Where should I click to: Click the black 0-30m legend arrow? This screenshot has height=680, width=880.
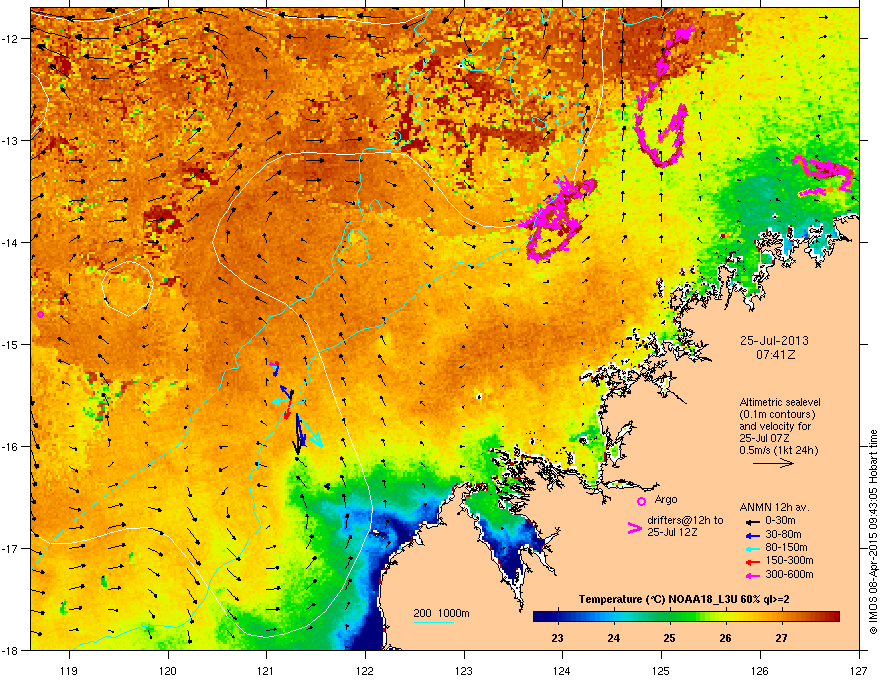point(751,521)
